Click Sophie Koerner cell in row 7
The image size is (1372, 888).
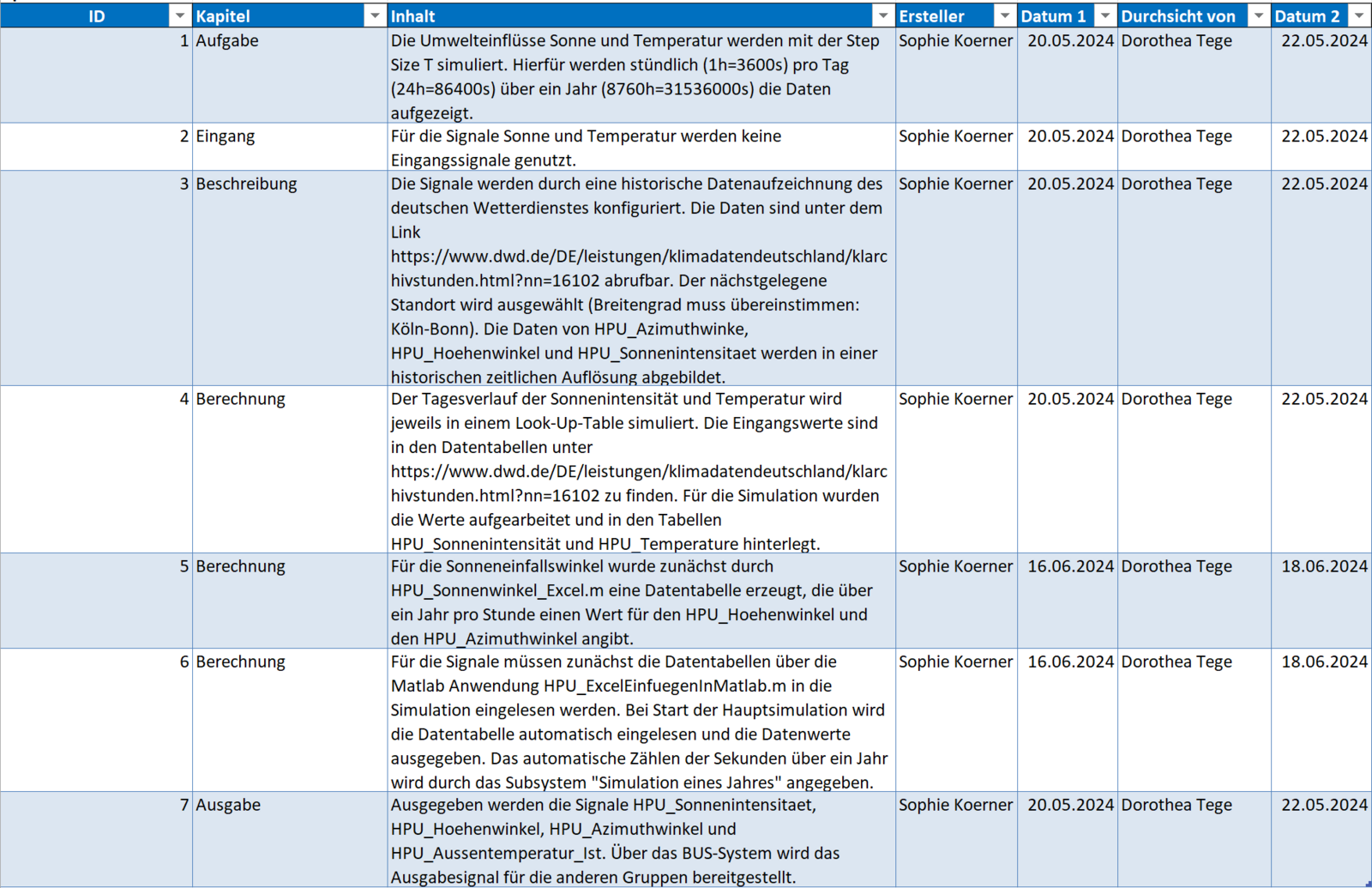(x=955, y=806)
